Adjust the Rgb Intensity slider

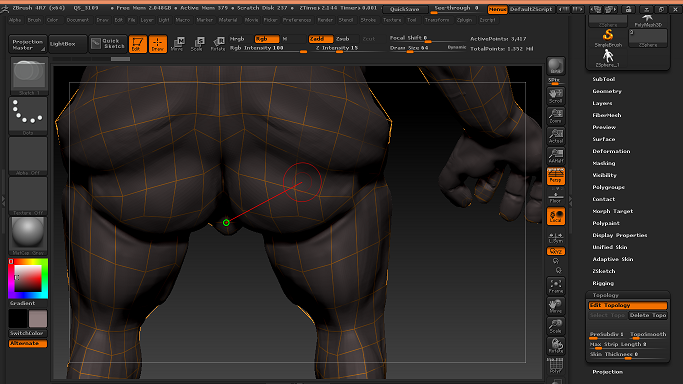pyautogui.click(x=268, y=48)
